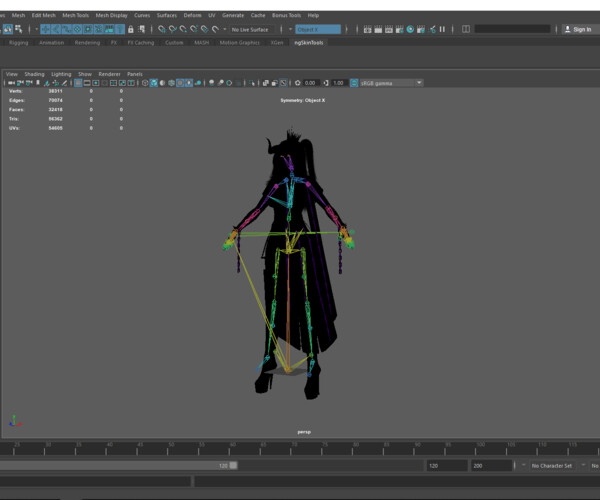The height and width of the screenshot is (500, 600).
Task: Click the select joints mask icon
Action: point(56,29)
